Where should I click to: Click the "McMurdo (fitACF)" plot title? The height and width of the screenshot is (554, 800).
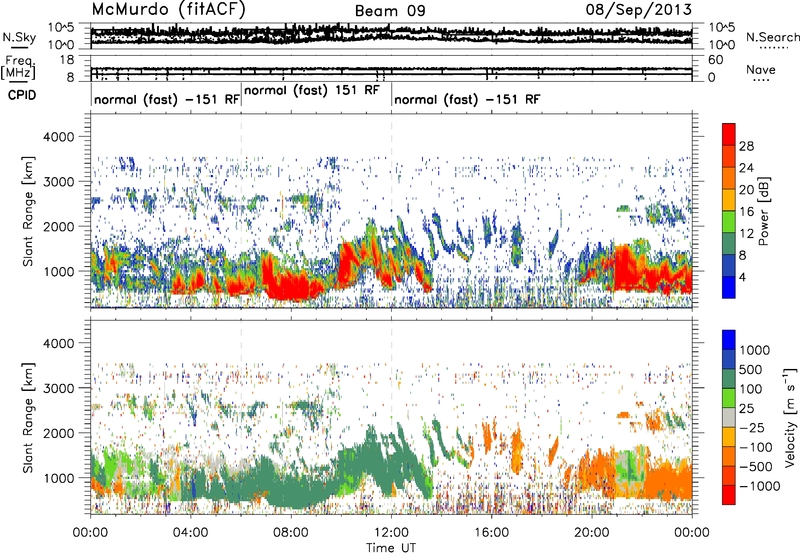pyautogui.click(x=168, y=9)
